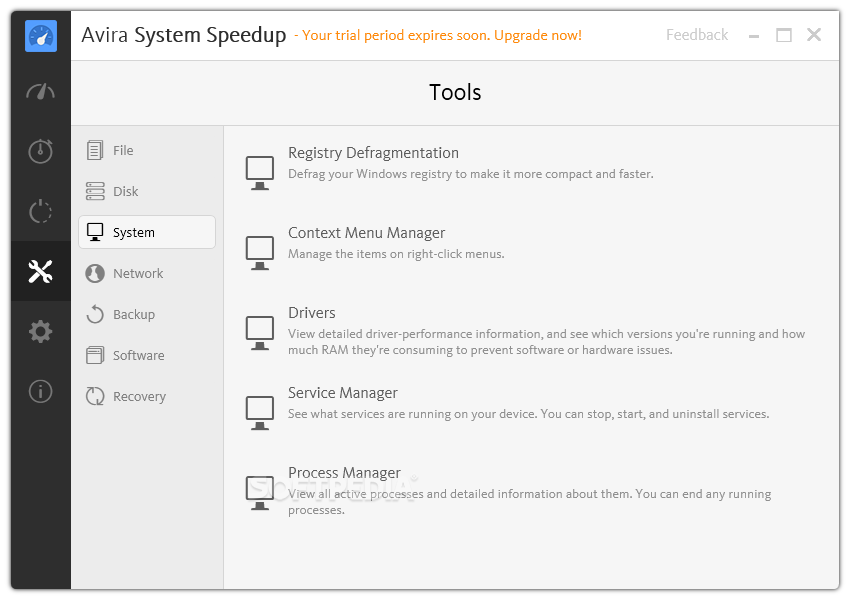Image resolution: width=850 pixels, height=600 pixels.
Task: Open the stopwatch optimizer section in sidebar
Action: pyautogui.click(x=41, y=151)
